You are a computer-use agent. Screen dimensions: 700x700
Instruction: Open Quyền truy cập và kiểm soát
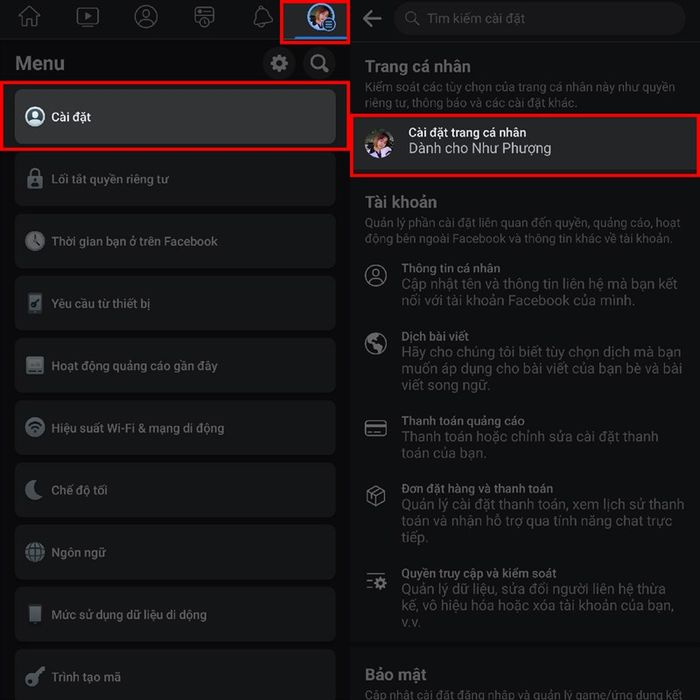click(525, 597)
